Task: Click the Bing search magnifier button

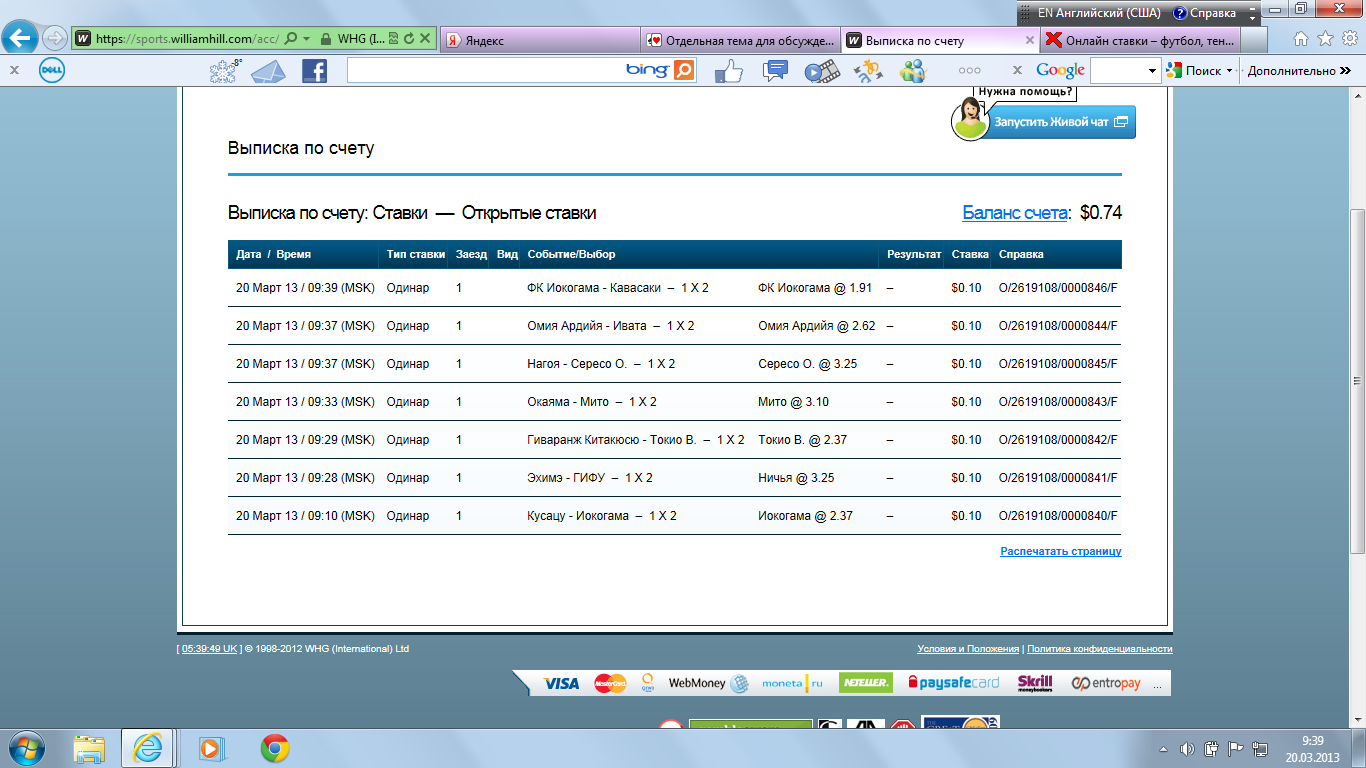Action: coord(684,70)
